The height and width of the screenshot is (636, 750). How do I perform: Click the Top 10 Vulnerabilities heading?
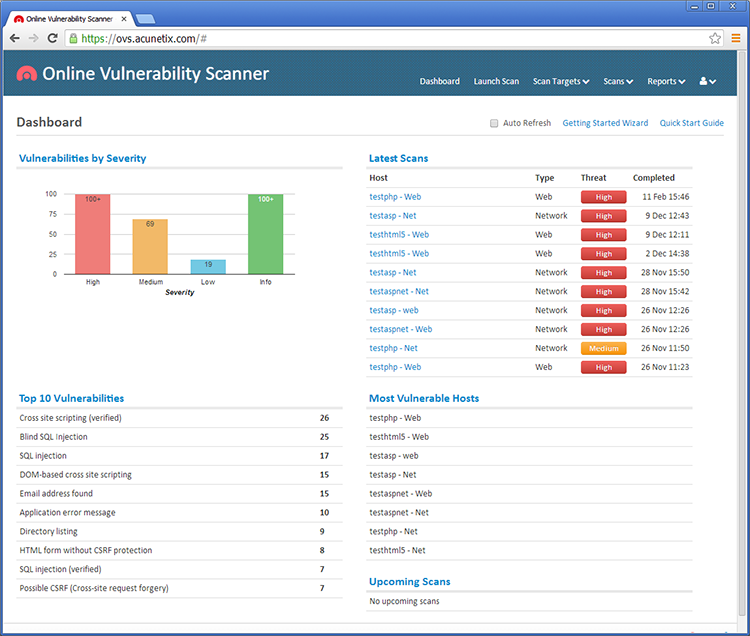(71, 398)
